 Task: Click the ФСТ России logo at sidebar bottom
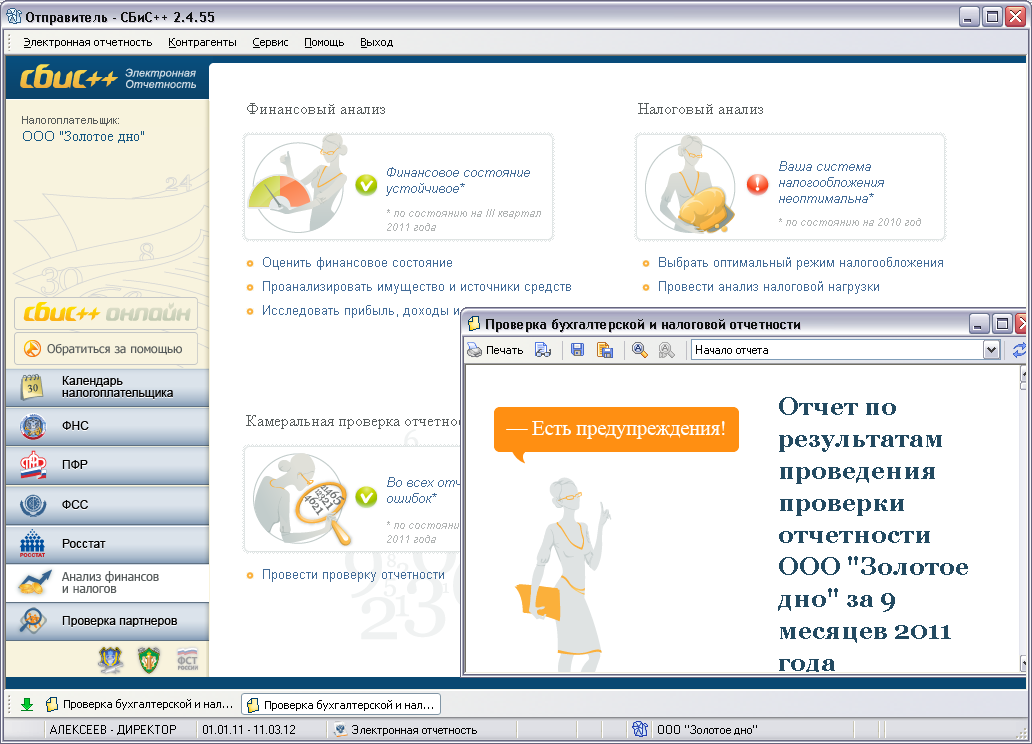coord(188,660)
